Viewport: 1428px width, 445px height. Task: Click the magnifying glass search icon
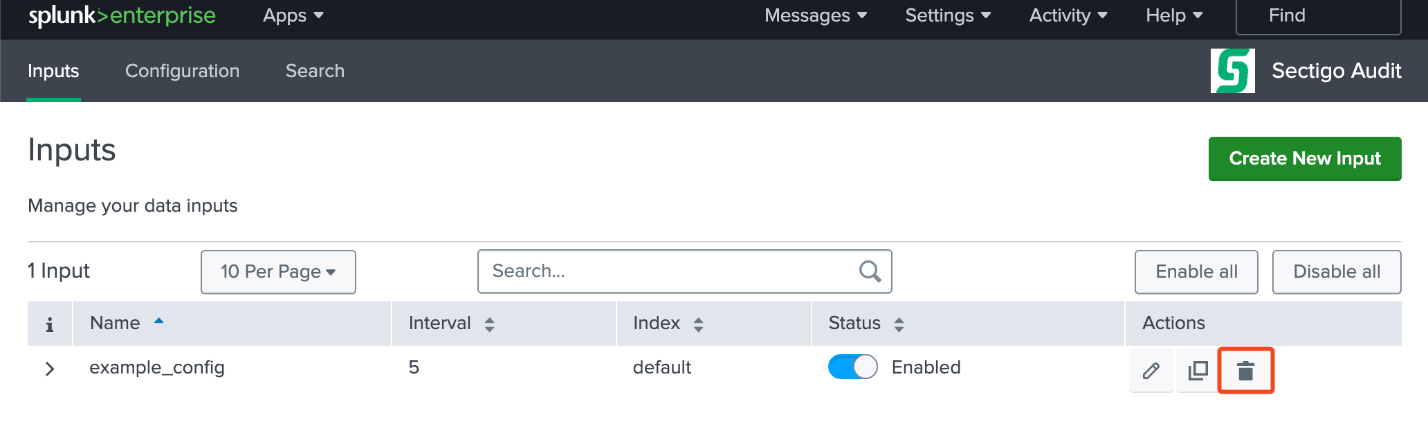click(870, 271)
